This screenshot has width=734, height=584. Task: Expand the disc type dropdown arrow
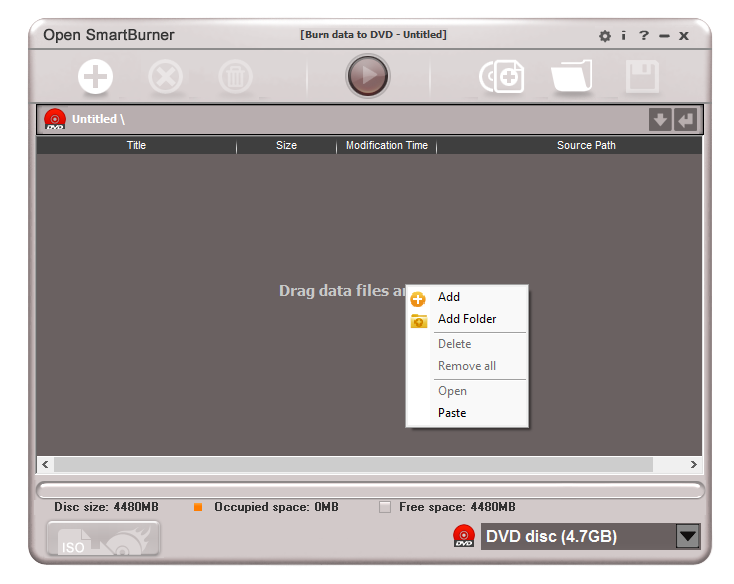tap(688, 536)
